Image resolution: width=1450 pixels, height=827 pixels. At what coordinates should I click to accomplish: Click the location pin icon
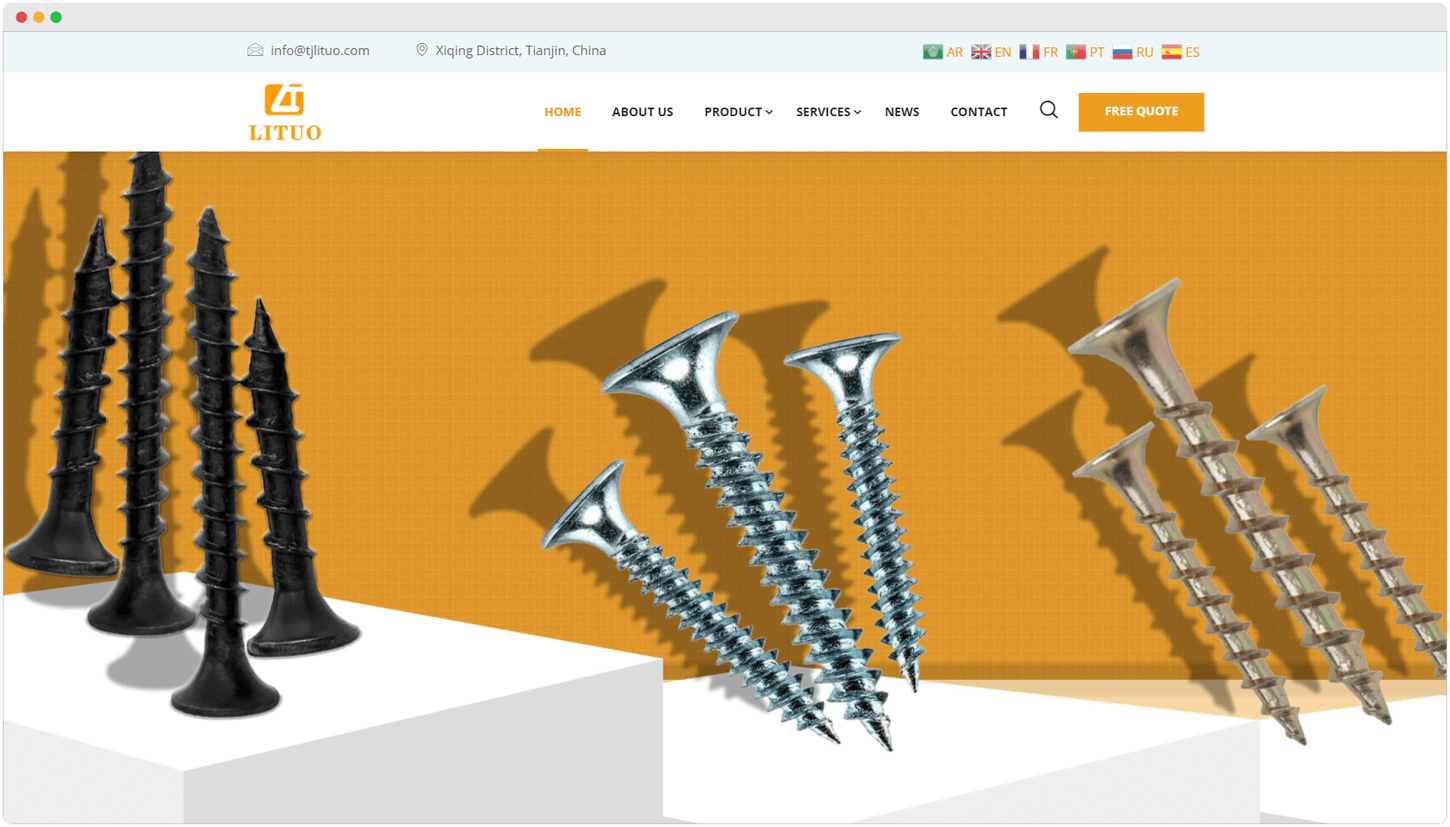(422, 50)
